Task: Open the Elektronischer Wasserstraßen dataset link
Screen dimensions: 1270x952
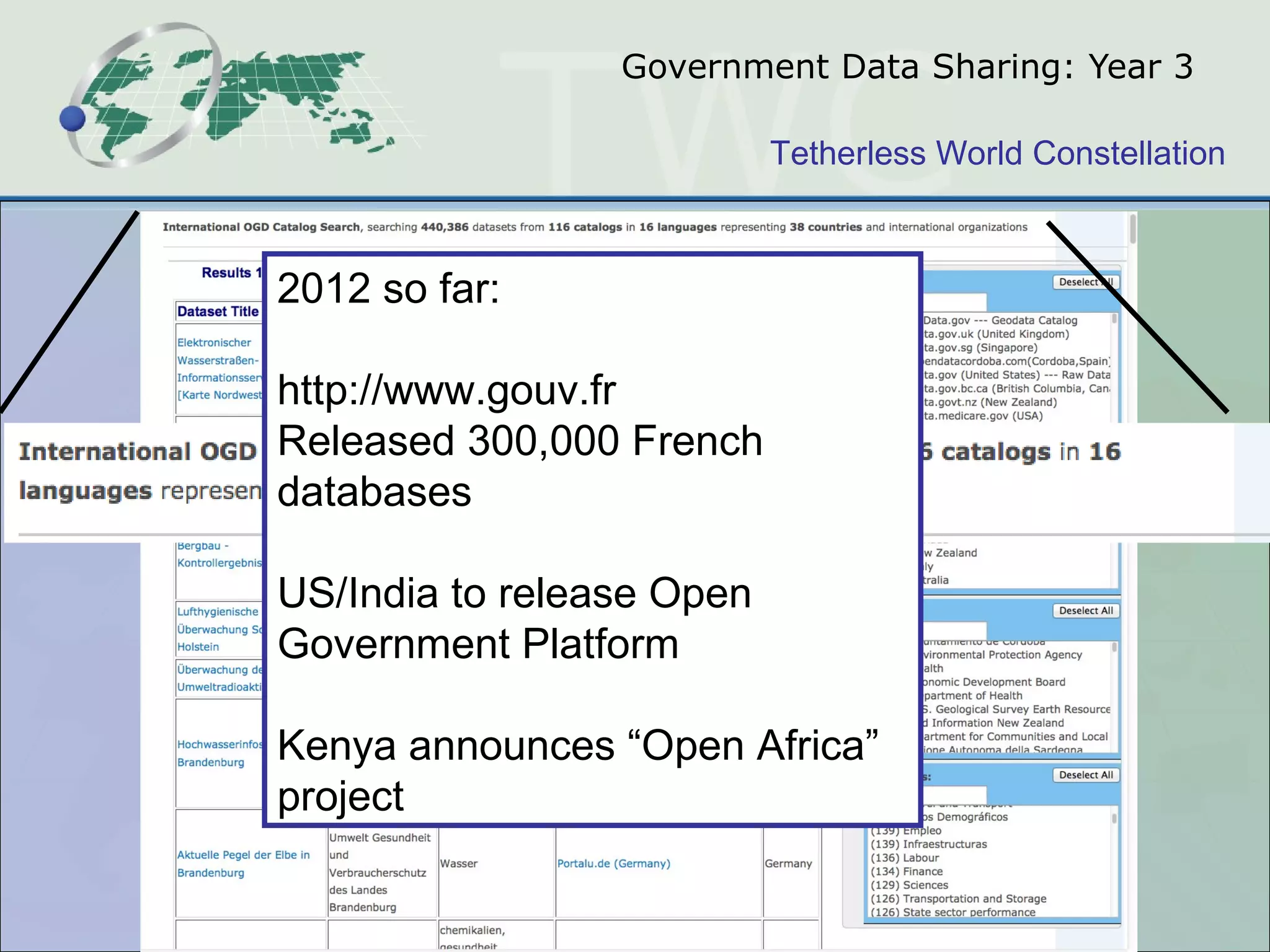Action: point(220,369)
